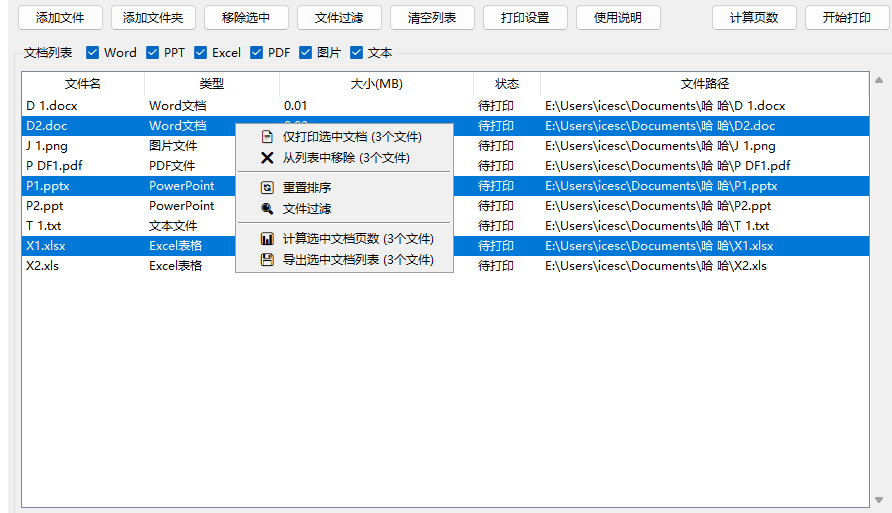Select the X2.xls file name
Viewport: 892px width, 513px height.
pos(42,266)
